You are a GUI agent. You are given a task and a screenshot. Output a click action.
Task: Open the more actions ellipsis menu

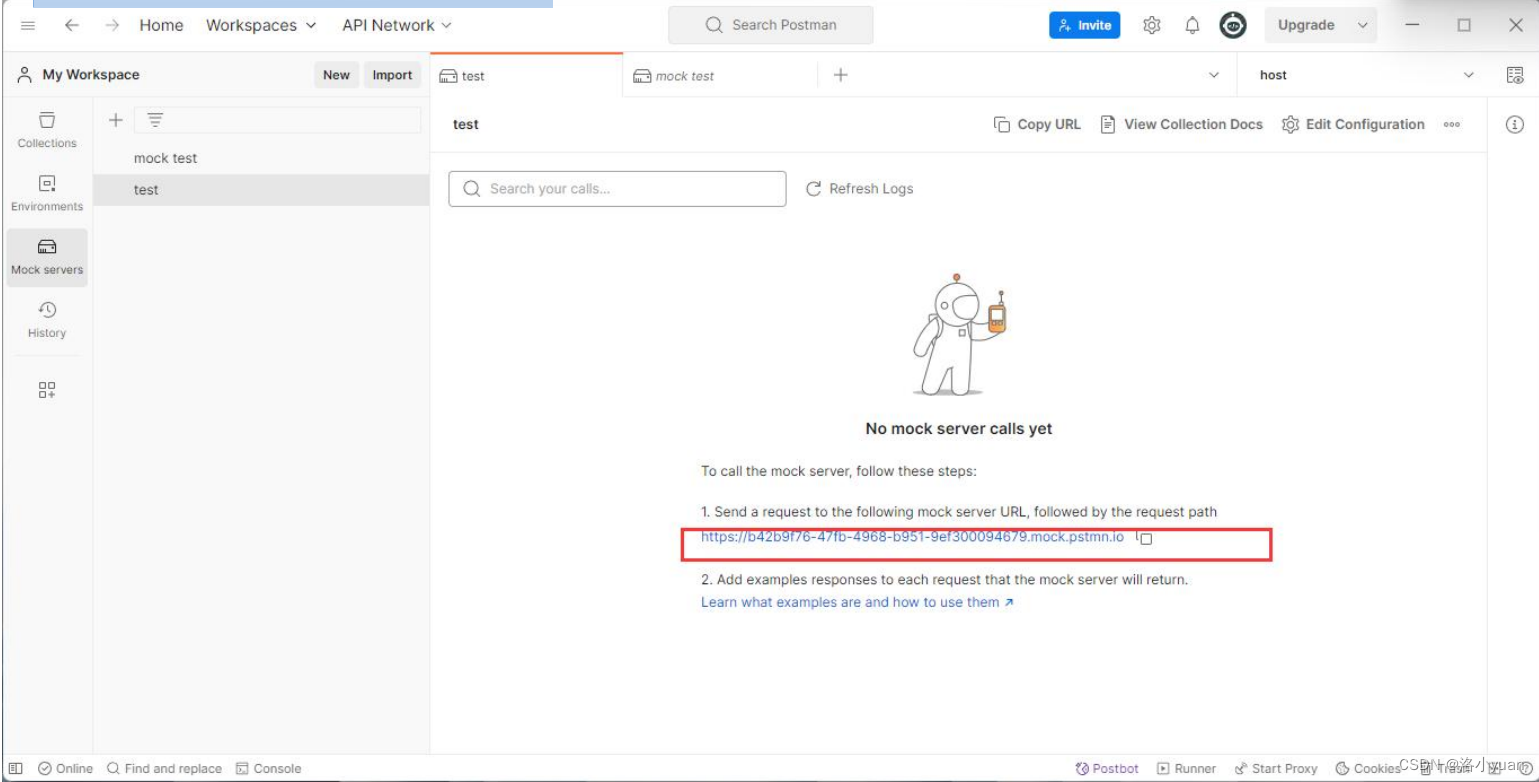1452,124
